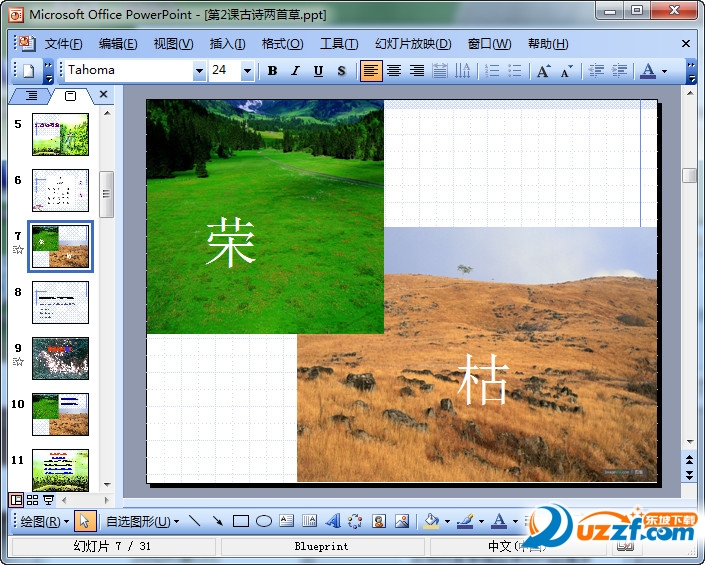Switch to the Slides tab
The height and width of the screenshot is (565, 705).
pos(71,96)
